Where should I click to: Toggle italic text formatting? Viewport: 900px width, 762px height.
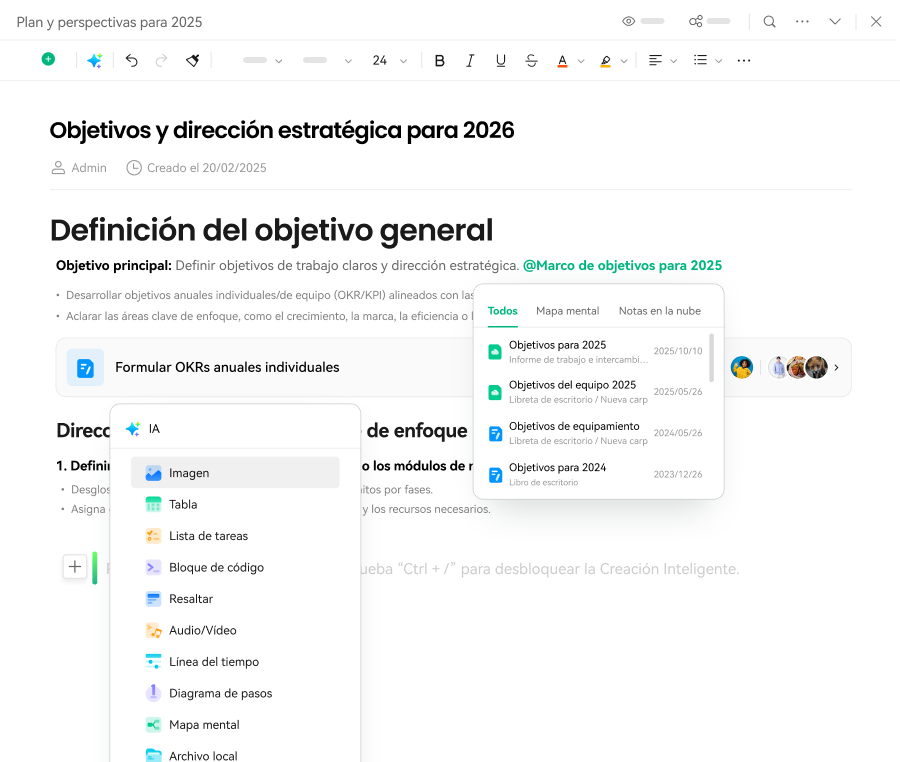tap(470, 60)
